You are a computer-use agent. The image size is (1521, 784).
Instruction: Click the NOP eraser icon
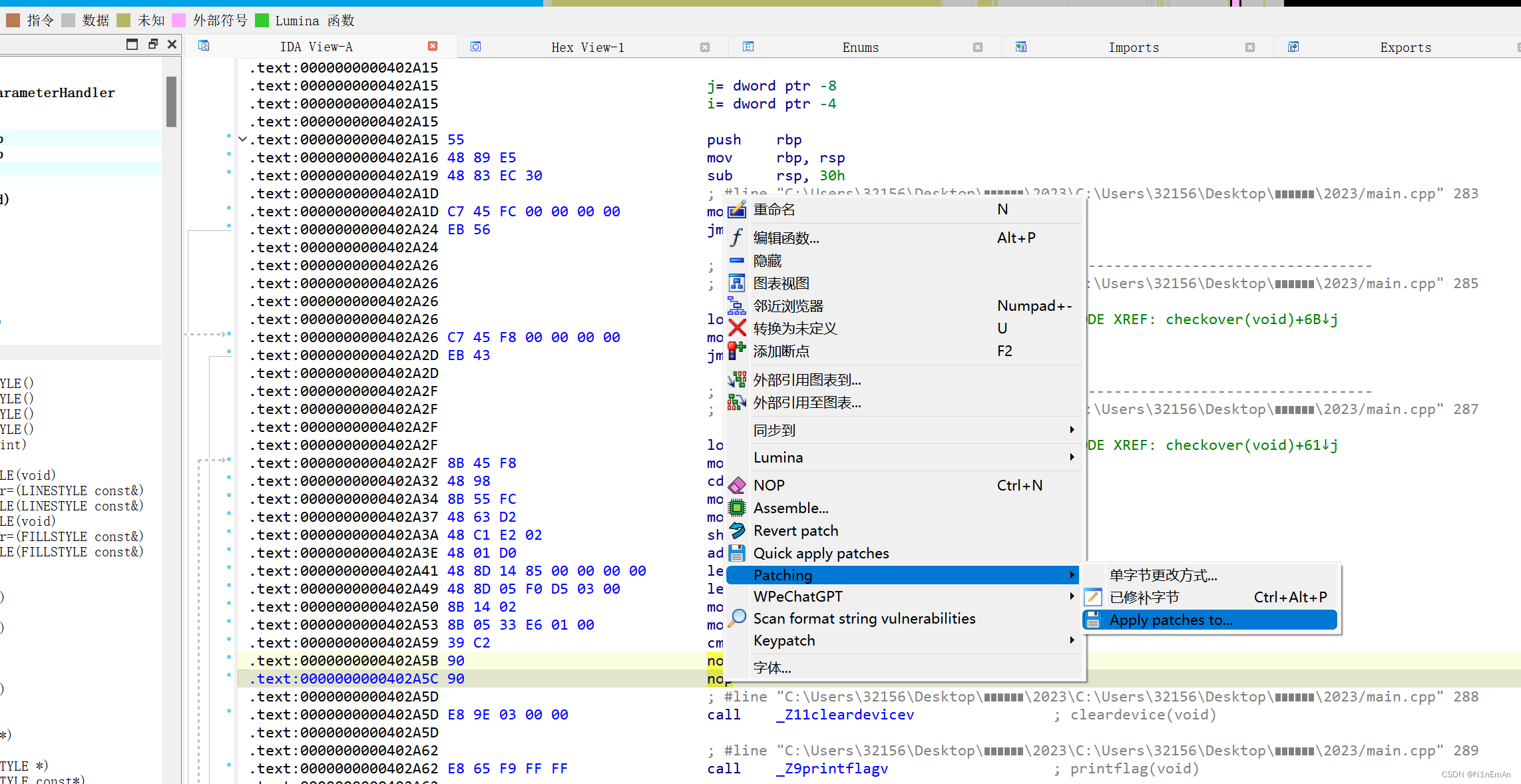[737, 485]
